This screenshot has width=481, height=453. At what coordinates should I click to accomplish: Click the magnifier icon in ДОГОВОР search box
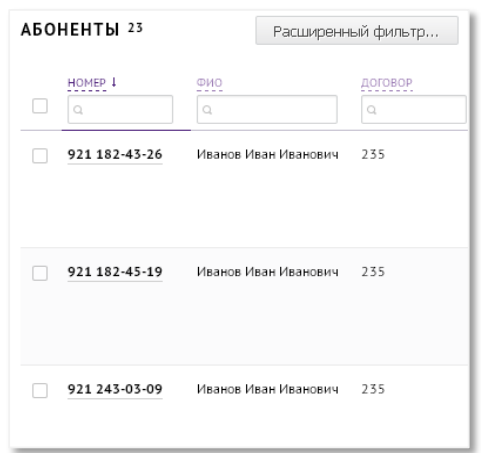tap(372, 110)
